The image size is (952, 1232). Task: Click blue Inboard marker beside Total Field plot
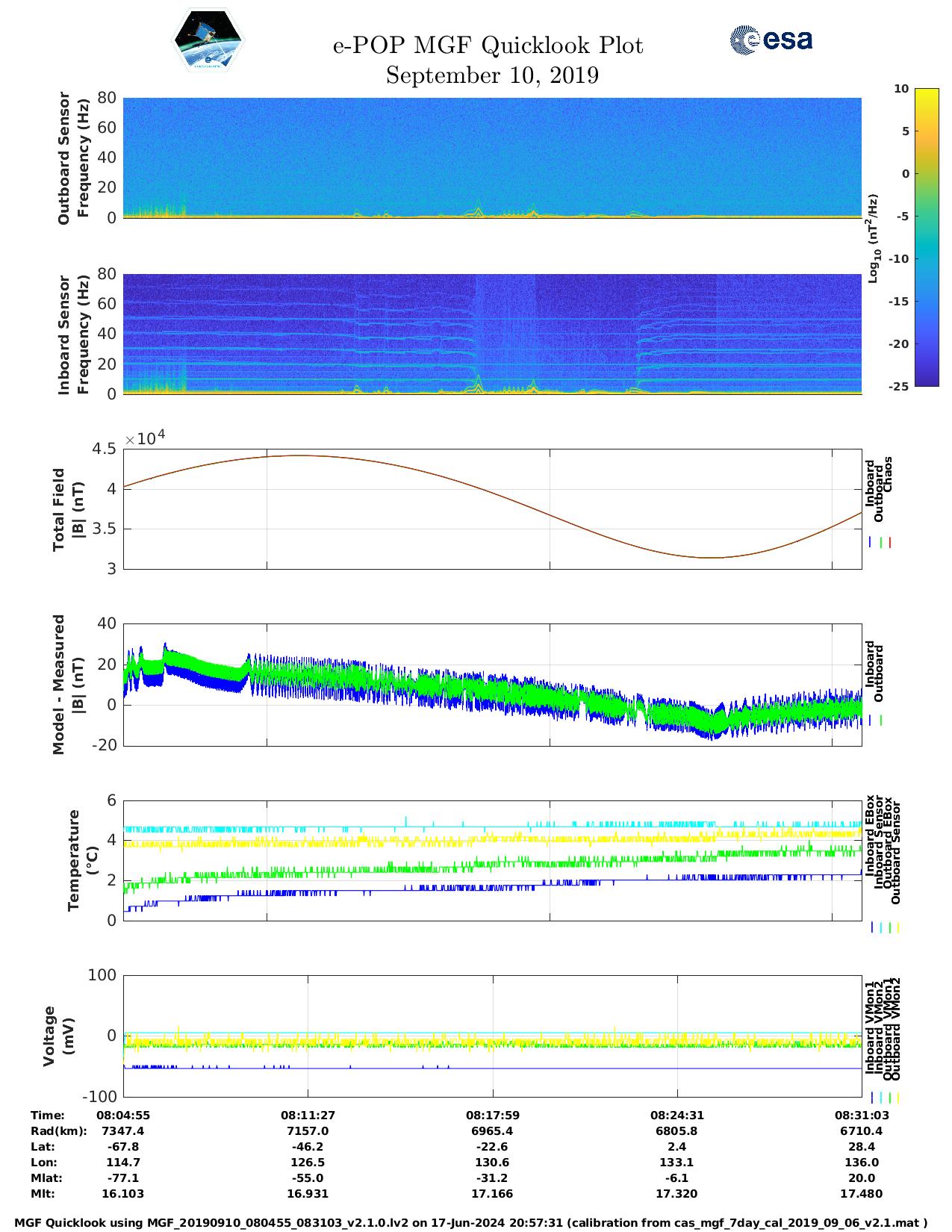[871, 543]
